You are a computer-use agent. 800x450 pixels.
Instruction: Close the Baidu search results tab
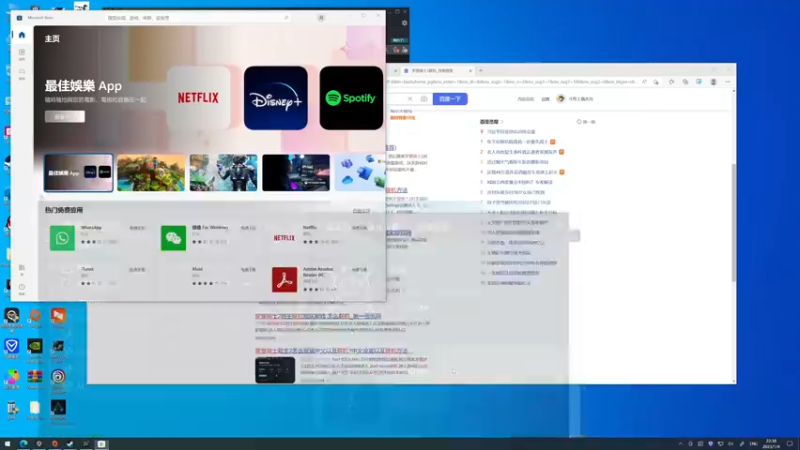(470, 71)
